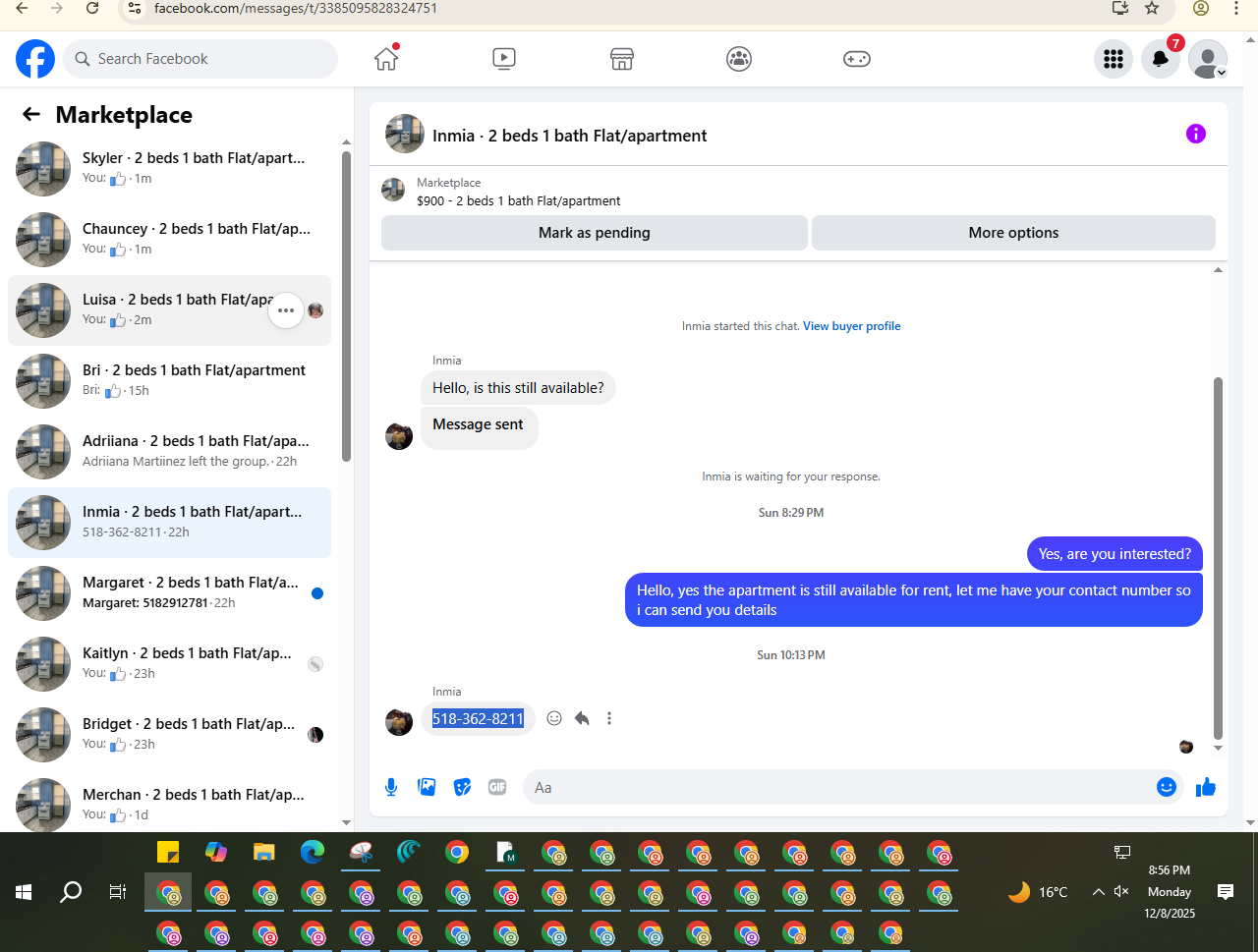Viewport: 1258px width, 952px height.
Task: Open the Windows notification center
Action: [1226, 892]
